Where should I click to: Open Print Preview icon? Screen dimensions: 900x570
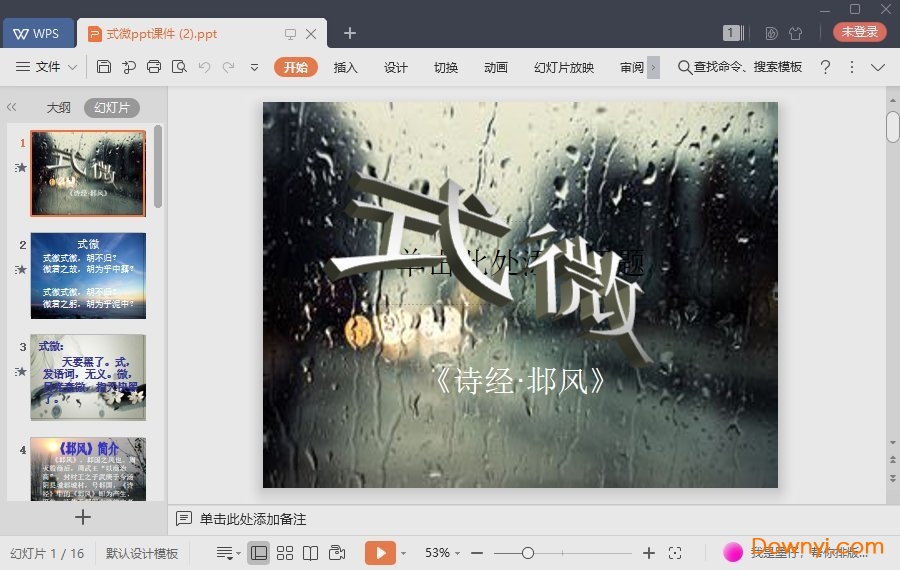179,67
